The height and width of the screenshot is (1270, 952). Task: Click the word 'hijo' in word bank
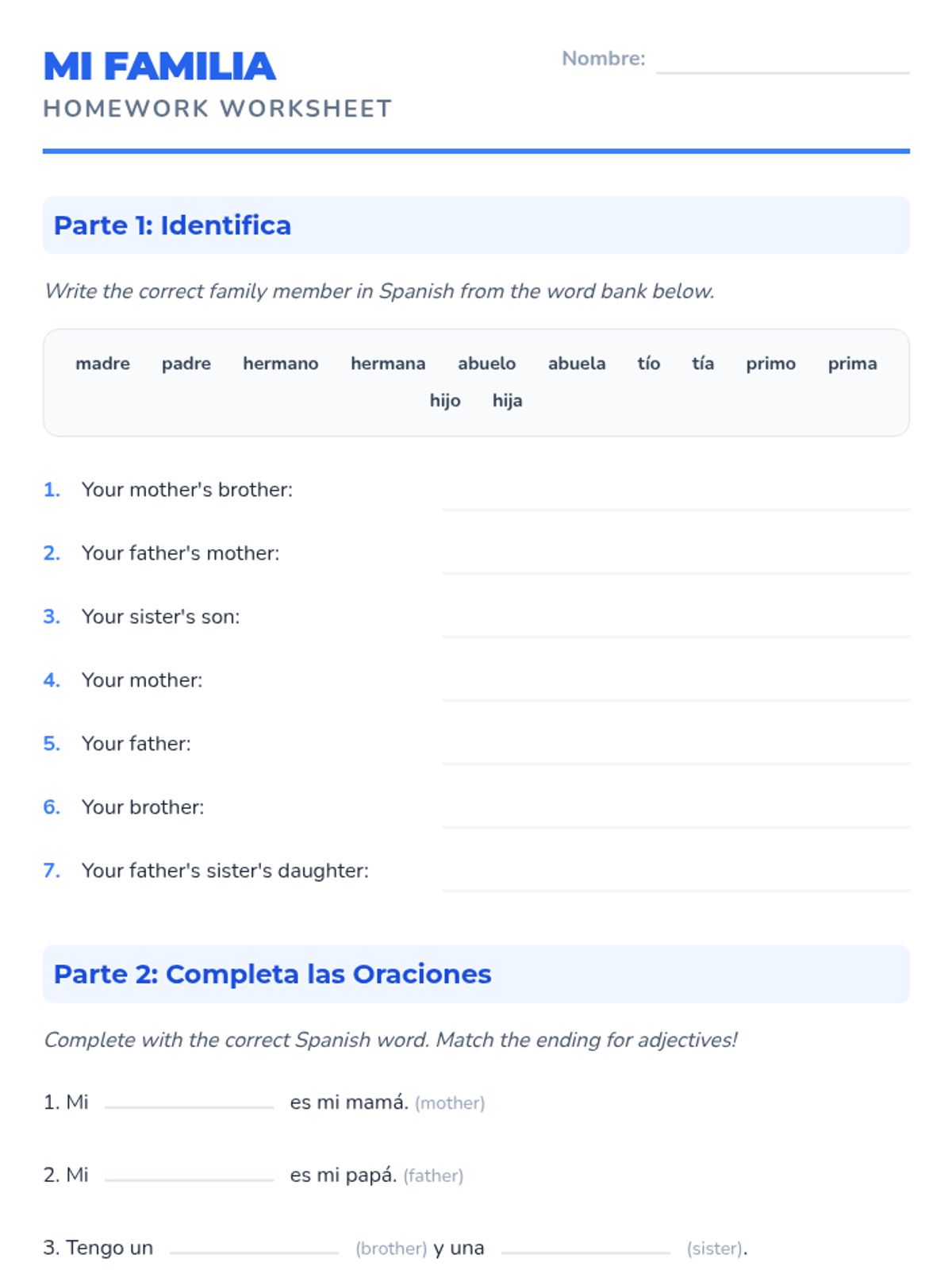pyautogui.click(x=445, y=401)
